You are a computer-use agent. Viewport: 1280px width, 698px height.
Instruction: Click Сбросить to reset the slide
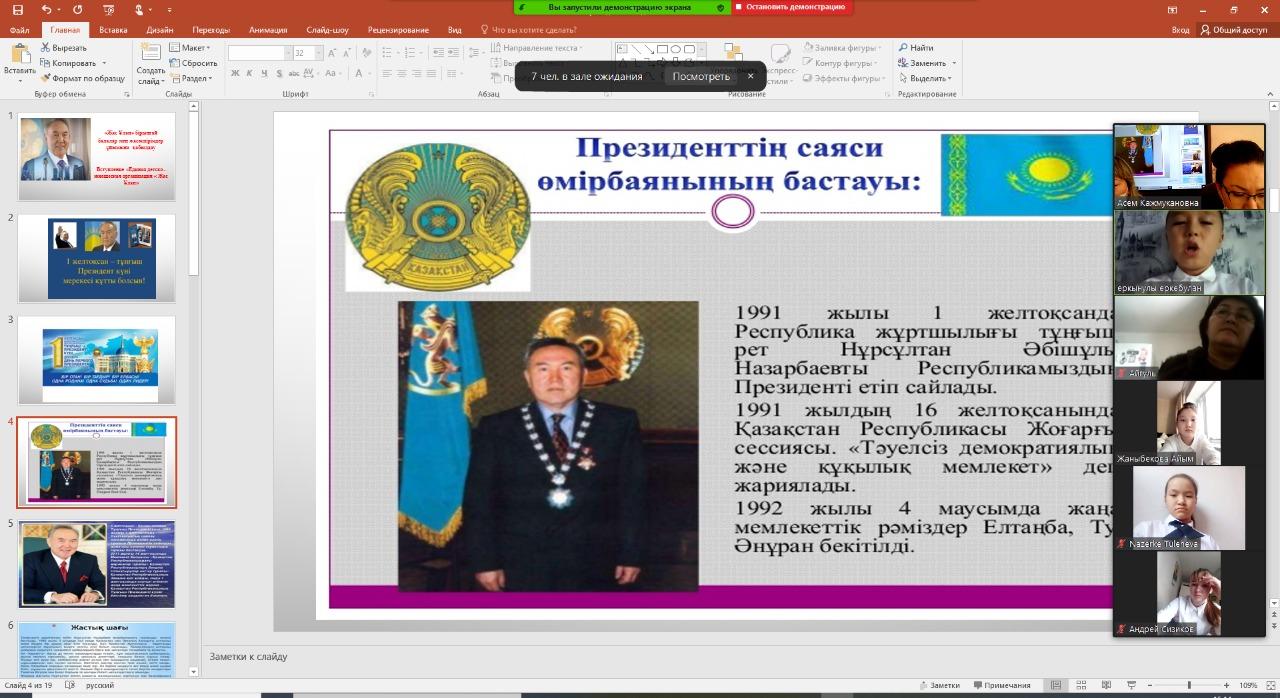pyautogui.click(x=193, y=63)
